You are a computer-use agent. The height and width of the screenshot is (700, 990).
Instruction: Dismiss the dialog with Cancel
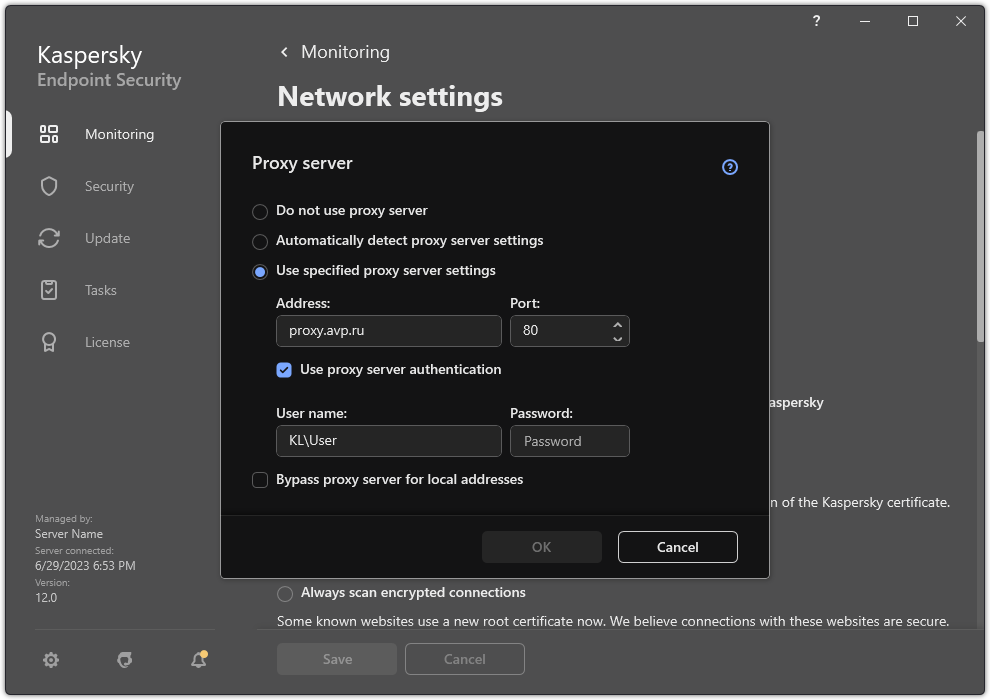click(677, 547)
